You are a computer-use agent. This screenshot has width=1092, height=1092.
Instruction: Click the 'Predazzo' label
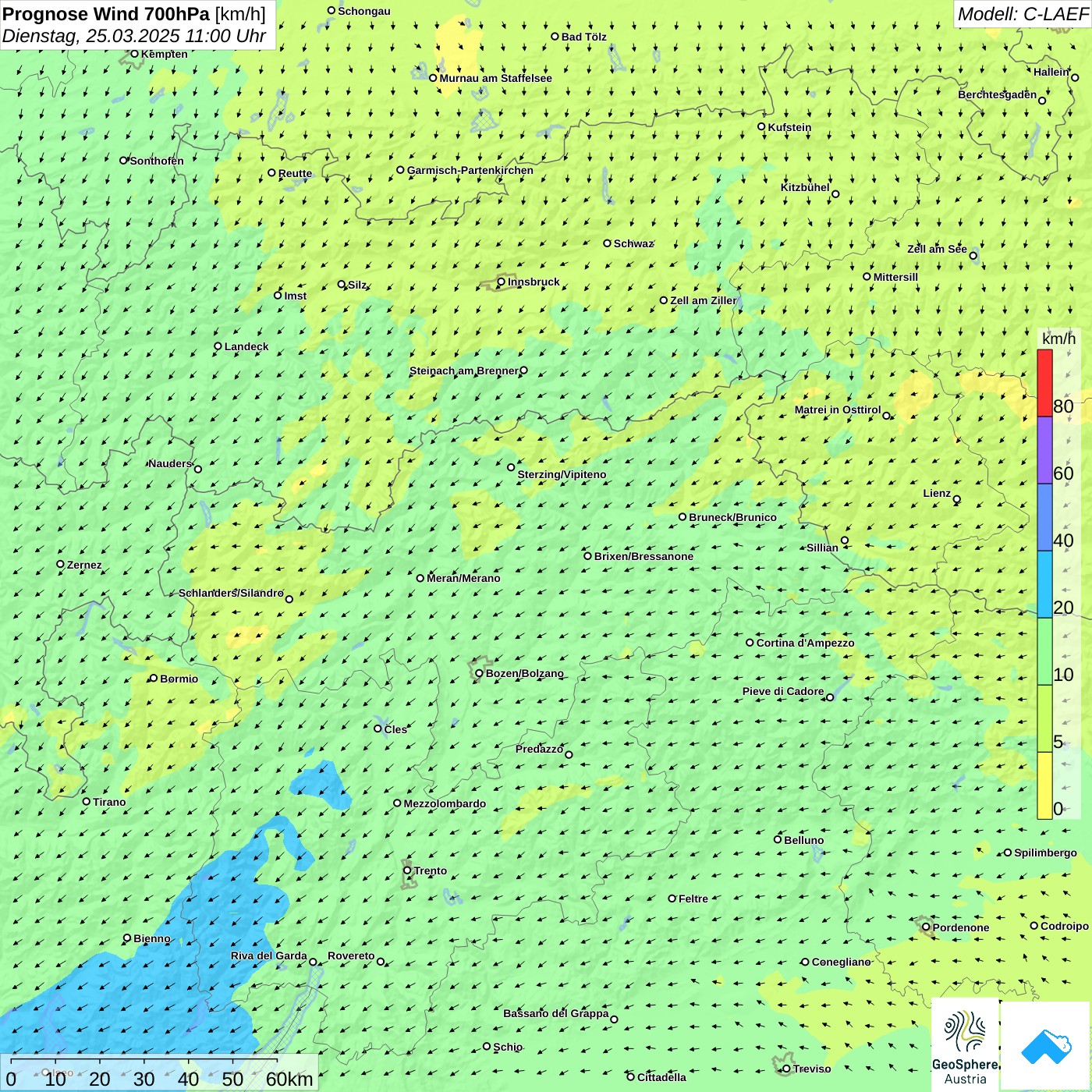pyautogui.click(x=539, y=749)
